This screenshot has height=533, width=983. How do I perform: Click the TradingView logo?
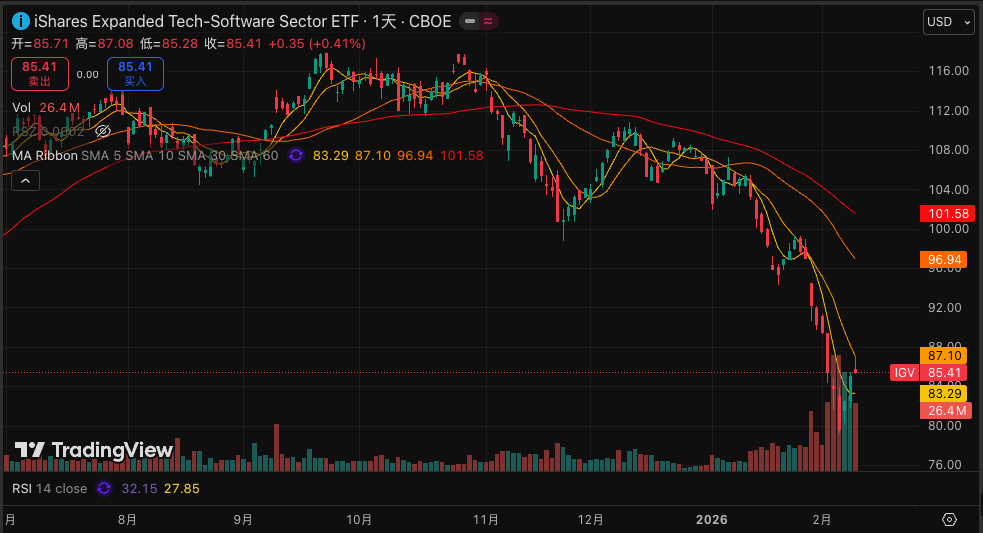pos(94,450)
